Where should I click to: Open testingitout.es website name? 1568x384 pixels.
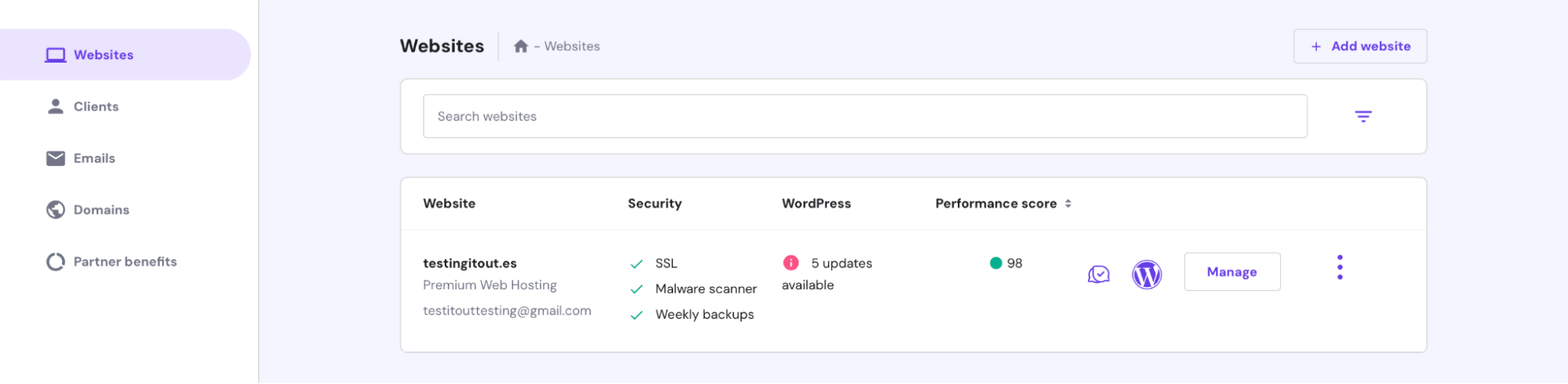click(470, 263)
